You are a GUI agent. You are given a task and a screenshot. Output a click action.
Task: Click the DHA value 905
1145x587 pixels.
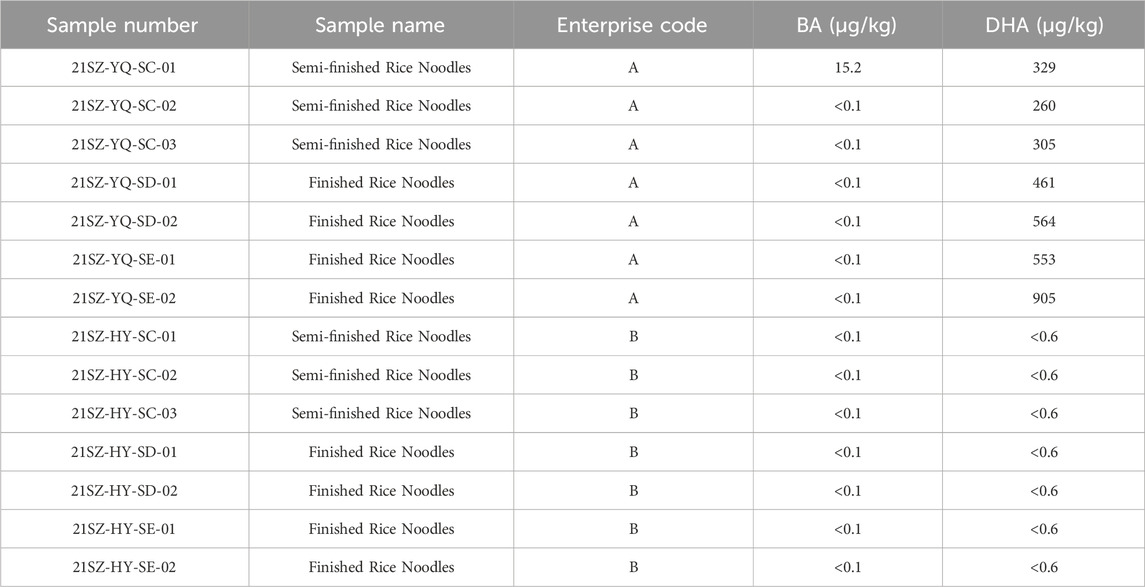(1044, 298)
